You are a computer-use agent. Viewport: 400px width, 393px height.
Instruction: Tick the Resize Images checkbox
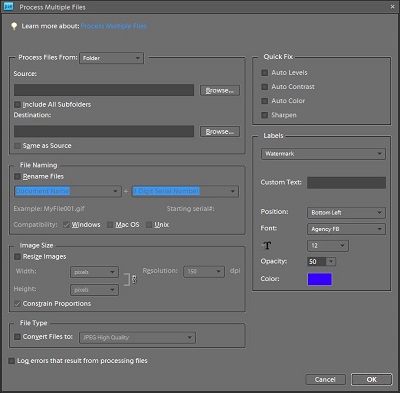coord(17,257)
